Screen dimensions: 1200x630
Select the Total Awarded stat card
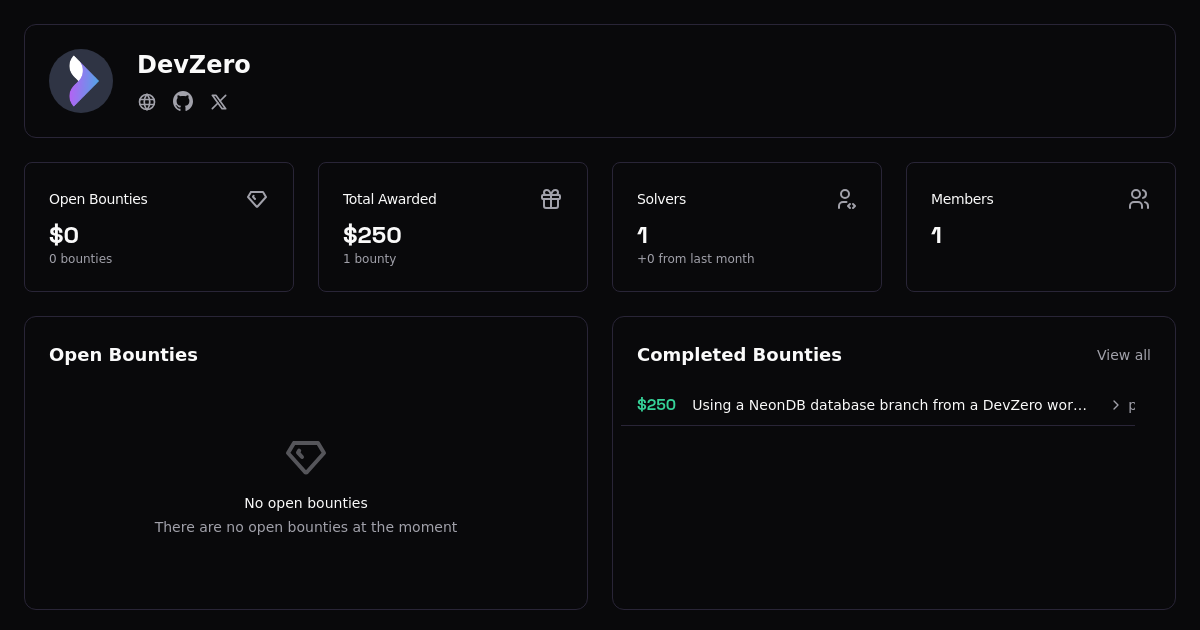[453, 226]
